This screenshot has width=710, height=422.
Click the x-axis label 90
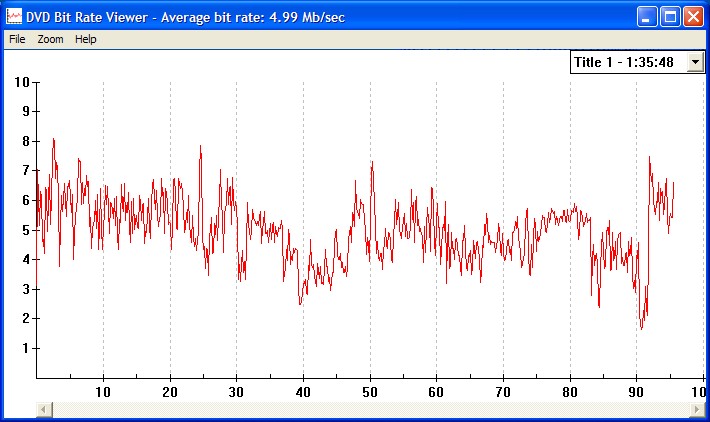(636, 392)
